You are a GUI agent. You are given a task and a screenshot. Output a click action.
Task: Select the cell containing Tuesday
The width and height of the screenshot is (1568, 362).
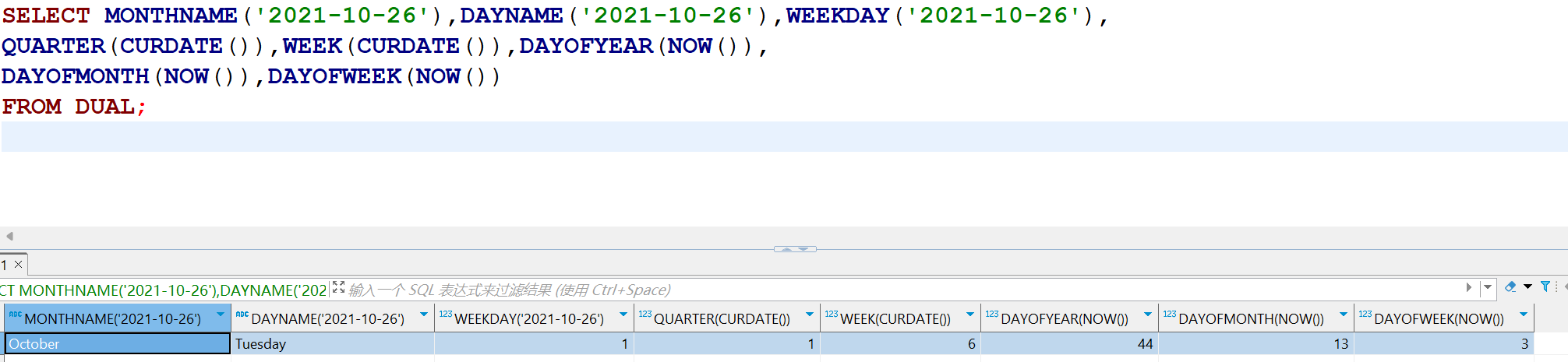(331, 344)
